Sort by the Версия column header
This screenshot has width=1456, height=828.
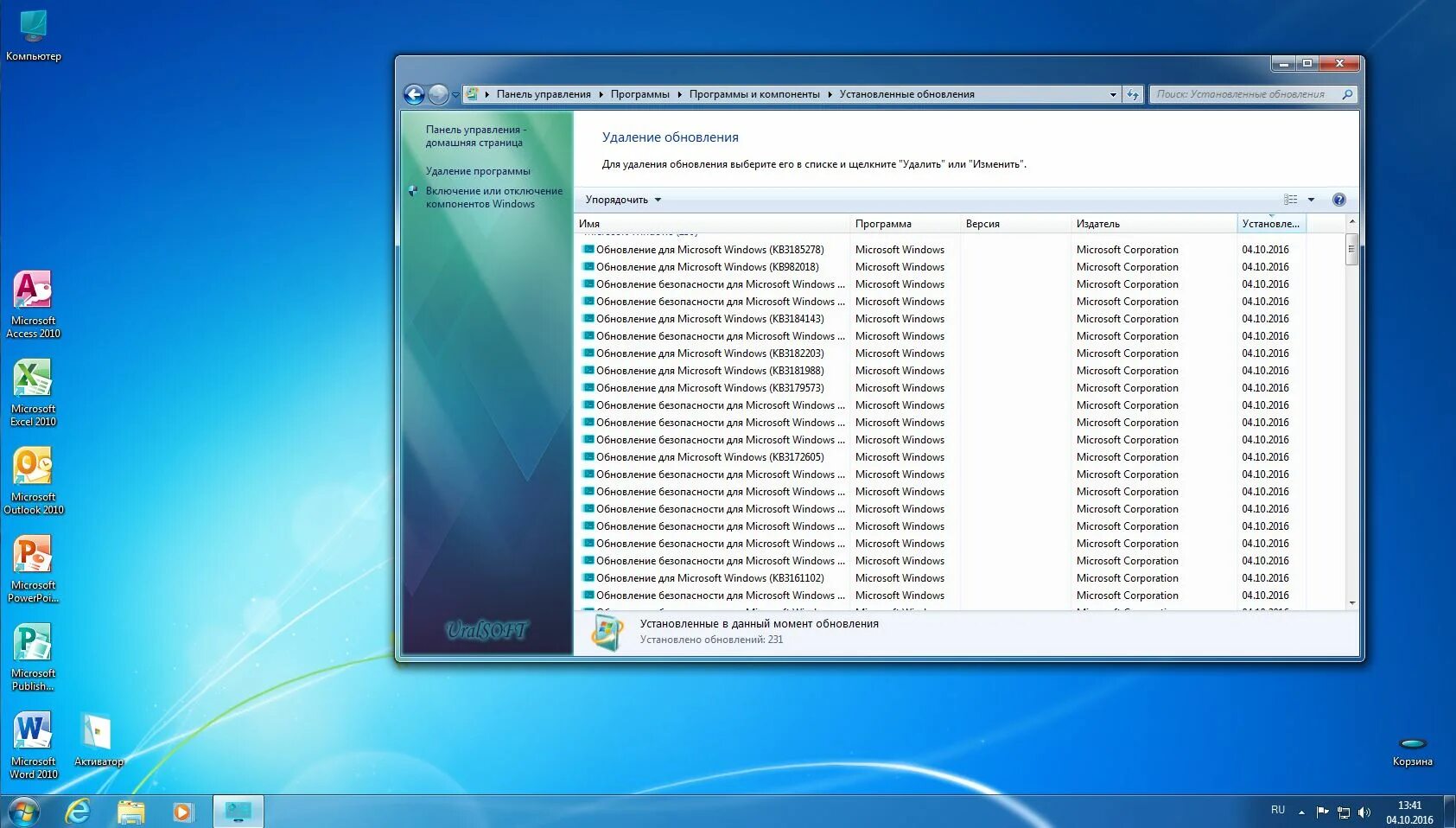click(1016, 224)
